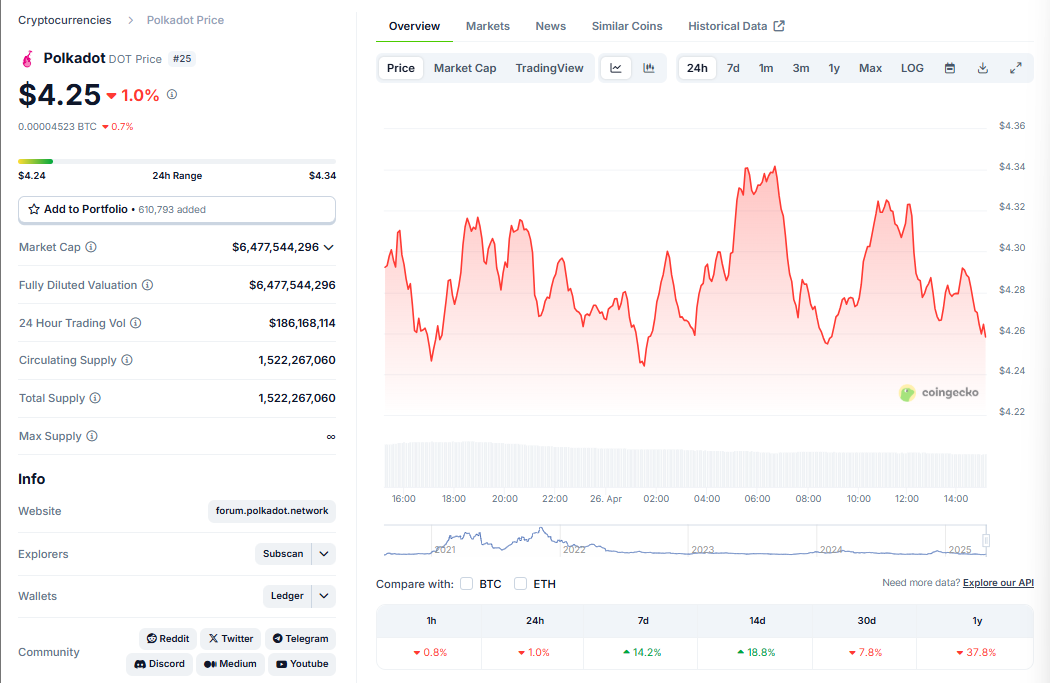Select the 3m chart range
The height and width of the screenshot is (683, 1050).
801,68
